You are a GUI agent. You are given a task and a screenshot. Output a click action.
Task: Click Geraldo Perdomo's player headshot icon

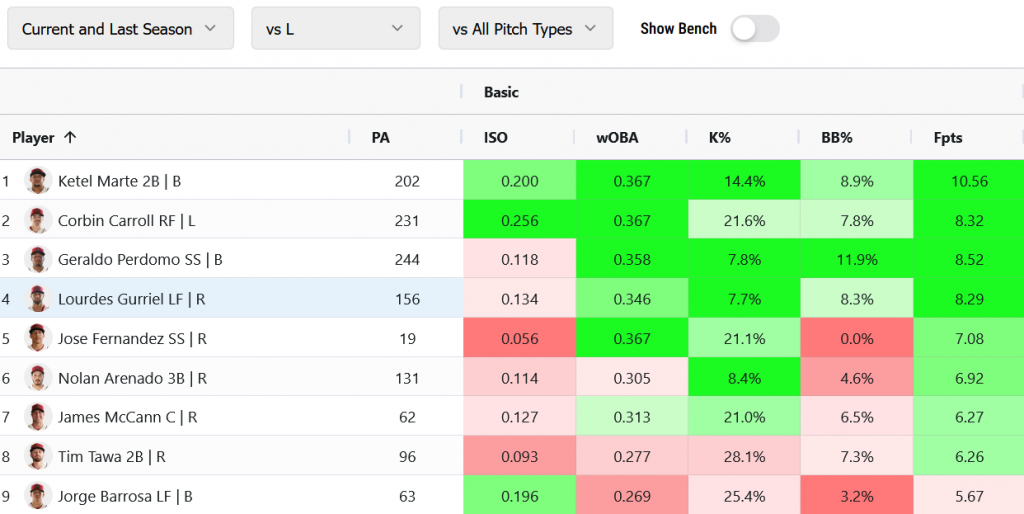pos(38,260)
